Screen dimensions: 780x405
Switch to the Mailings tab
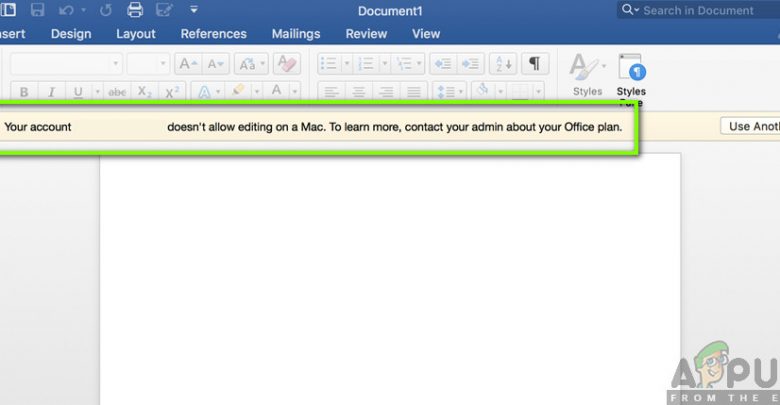(296, 34)
